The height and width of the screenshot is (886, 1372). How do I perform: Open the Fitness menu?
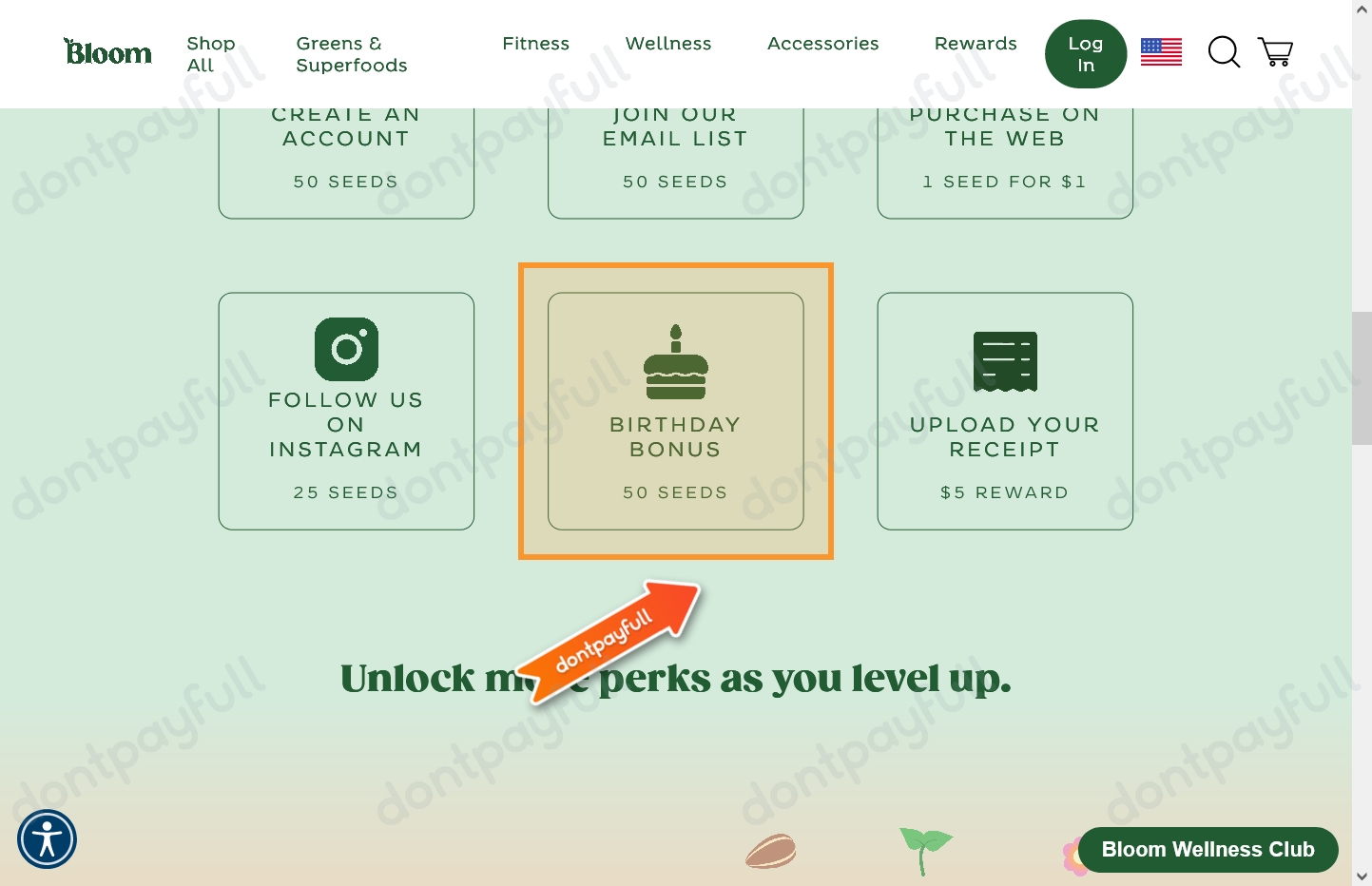(x=535, y=44)
